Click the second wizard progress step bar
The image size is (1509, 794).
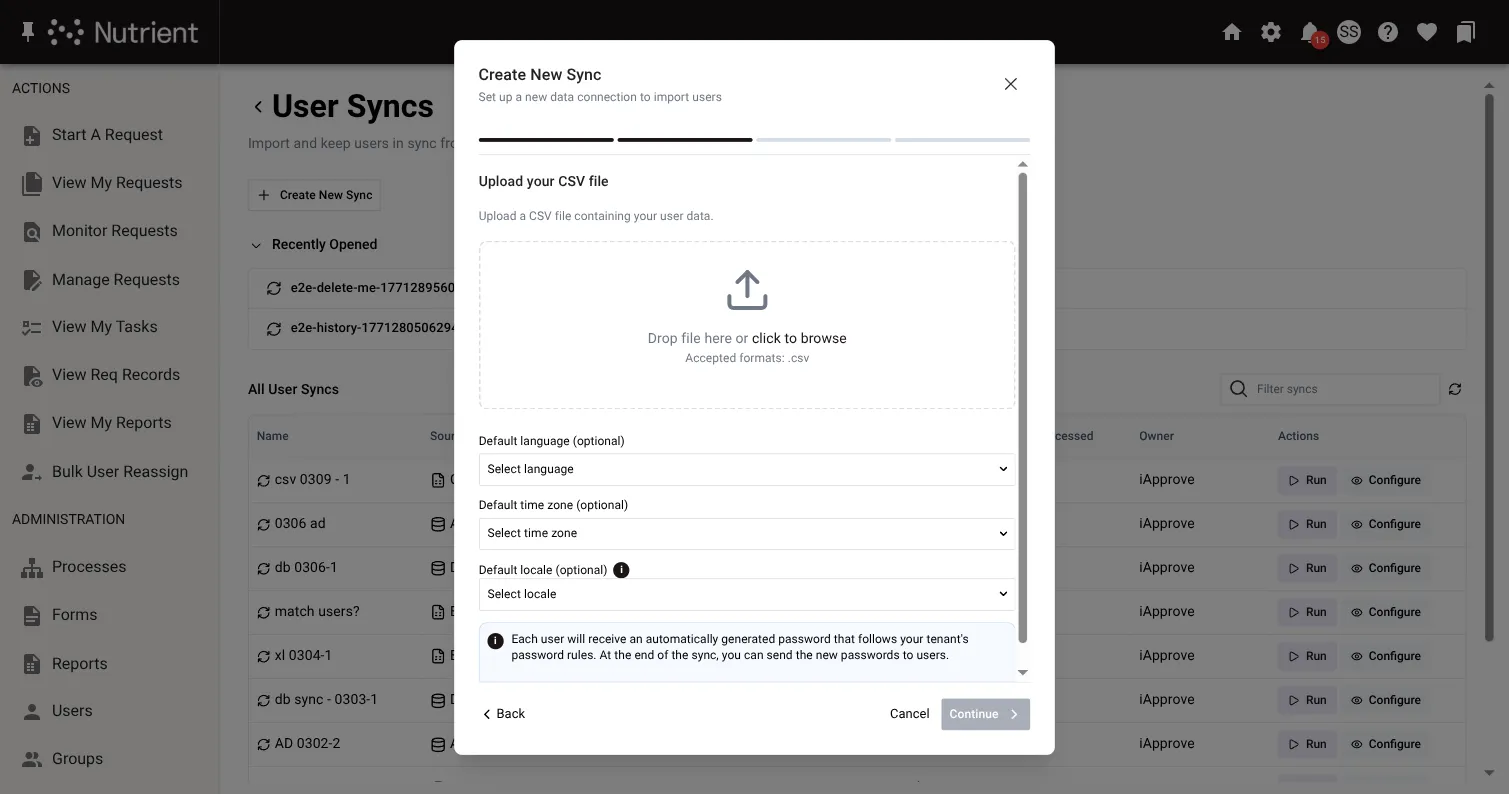[685, 140]
